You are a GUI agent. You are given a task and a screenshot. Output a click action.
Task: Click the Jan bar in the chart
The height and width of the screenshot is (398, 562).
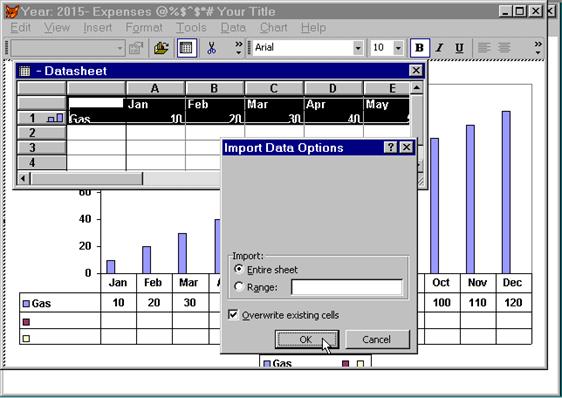(111, 267)
